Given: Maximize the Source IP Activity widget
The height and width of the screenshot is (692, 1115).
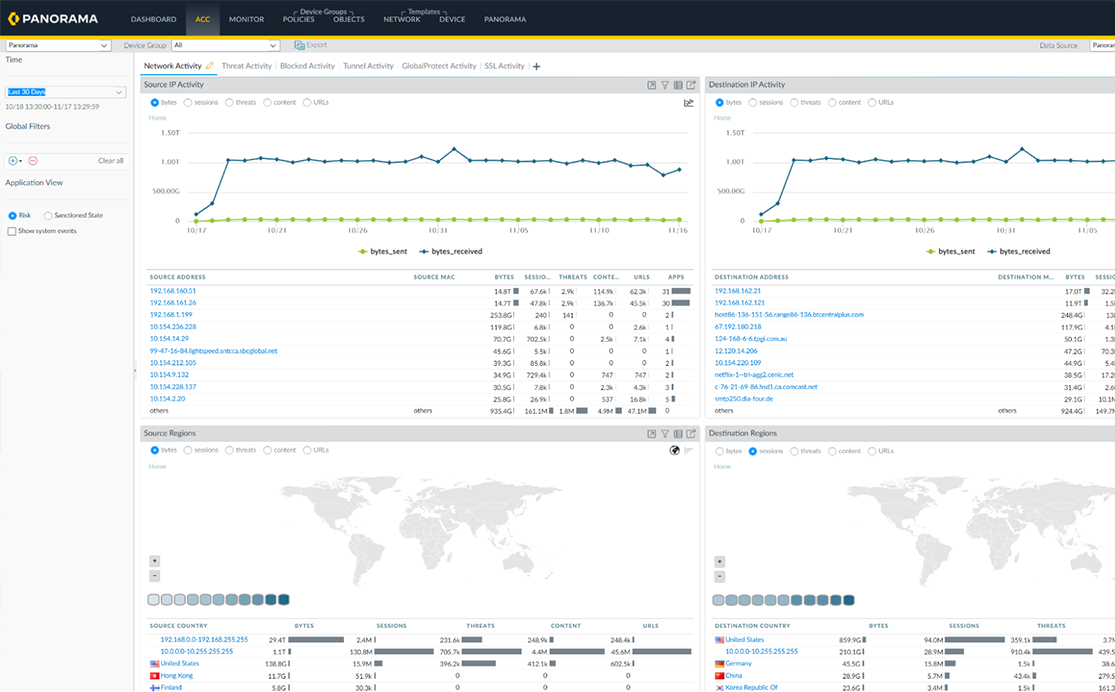Looking at the screenshot, I should 651,84.
